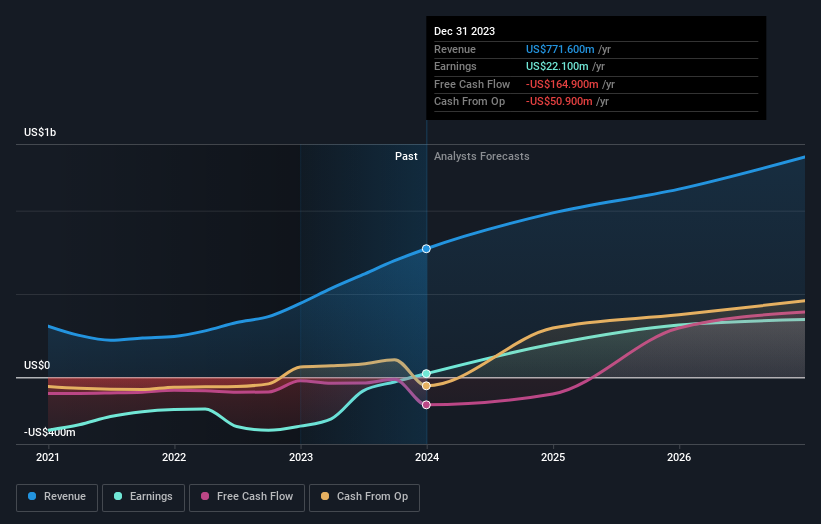Select the 2025 axis label
821x524 pixels.
(553, 457)
